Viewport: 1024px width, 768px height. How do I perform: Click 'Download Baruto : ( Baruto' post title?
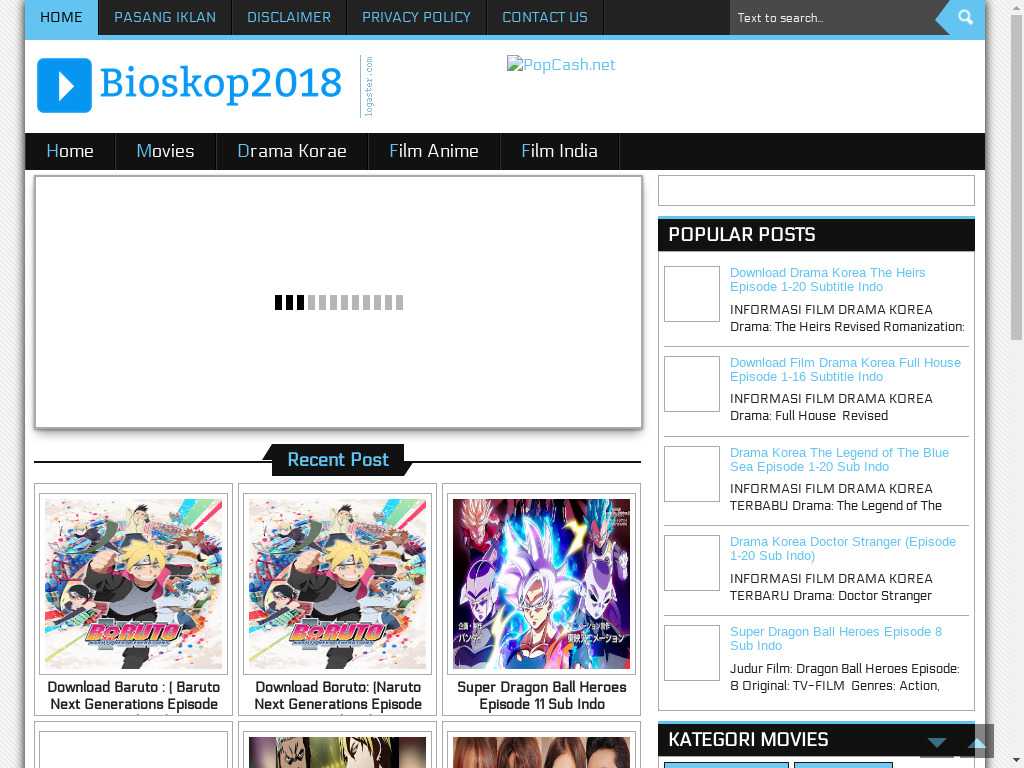tap(133, 696)
